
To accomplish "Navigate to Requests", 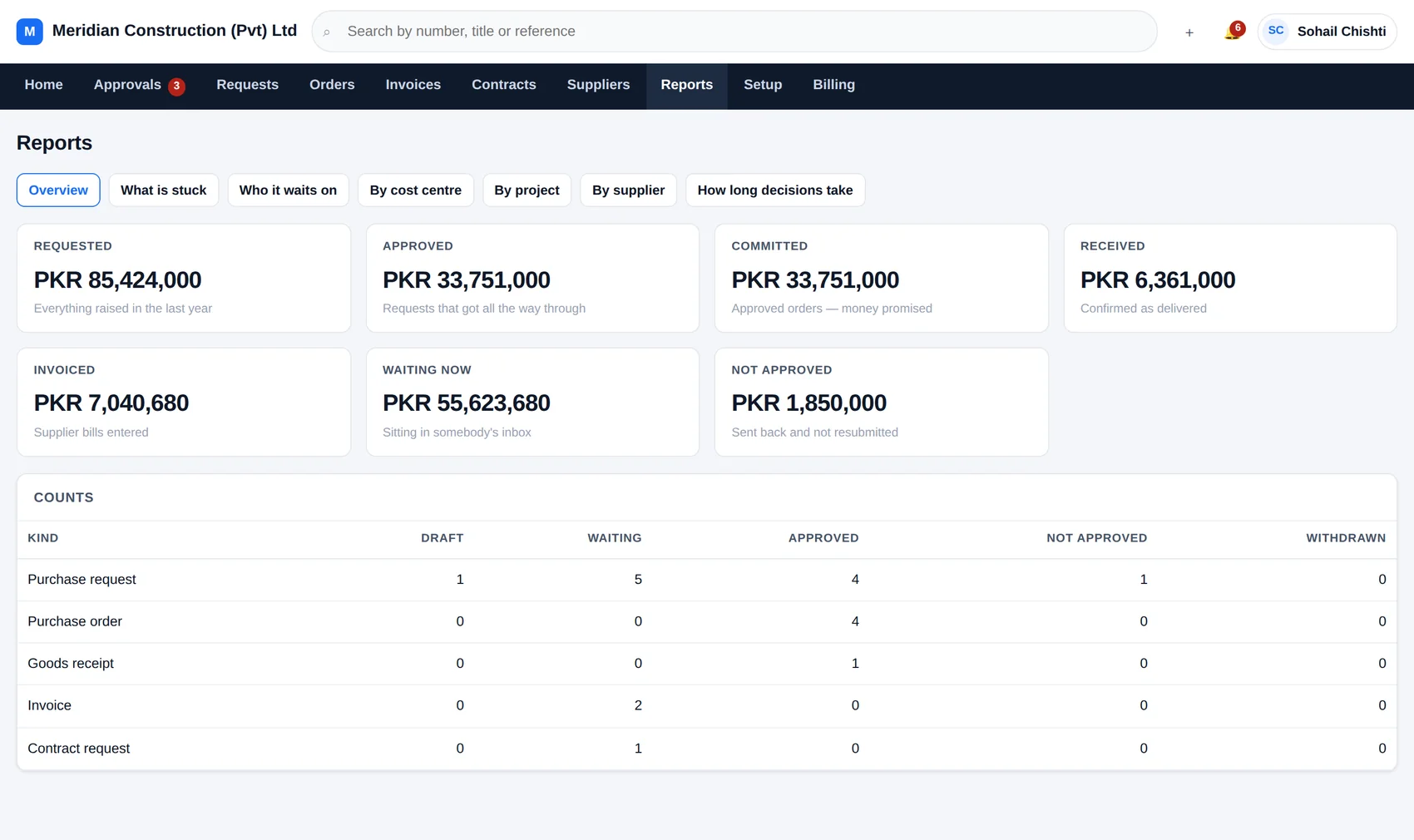I will pos(248,85).
